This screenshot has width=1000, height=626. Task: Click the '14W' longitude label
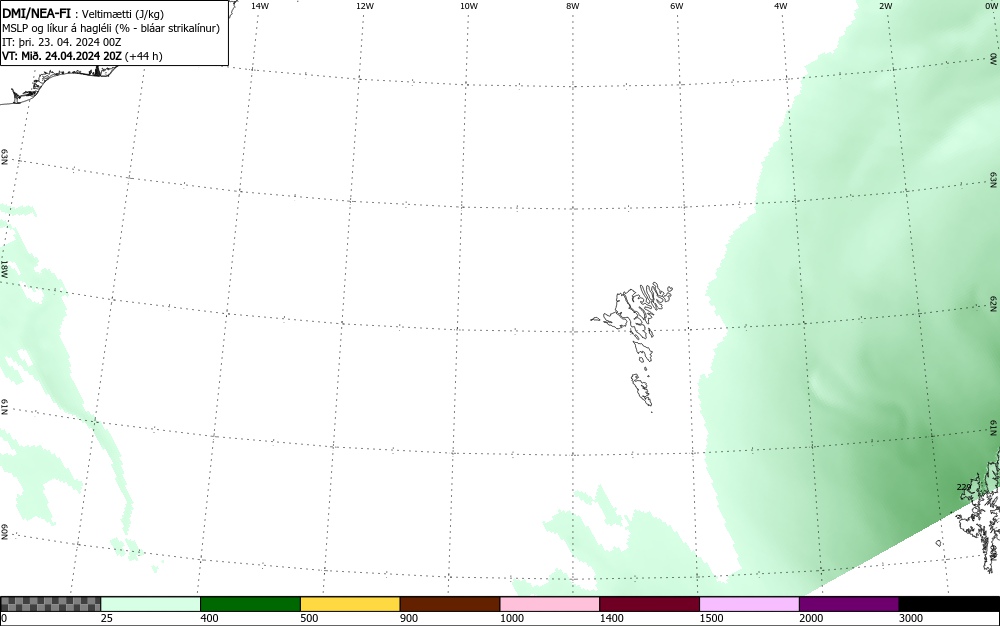tap(260, 6)
